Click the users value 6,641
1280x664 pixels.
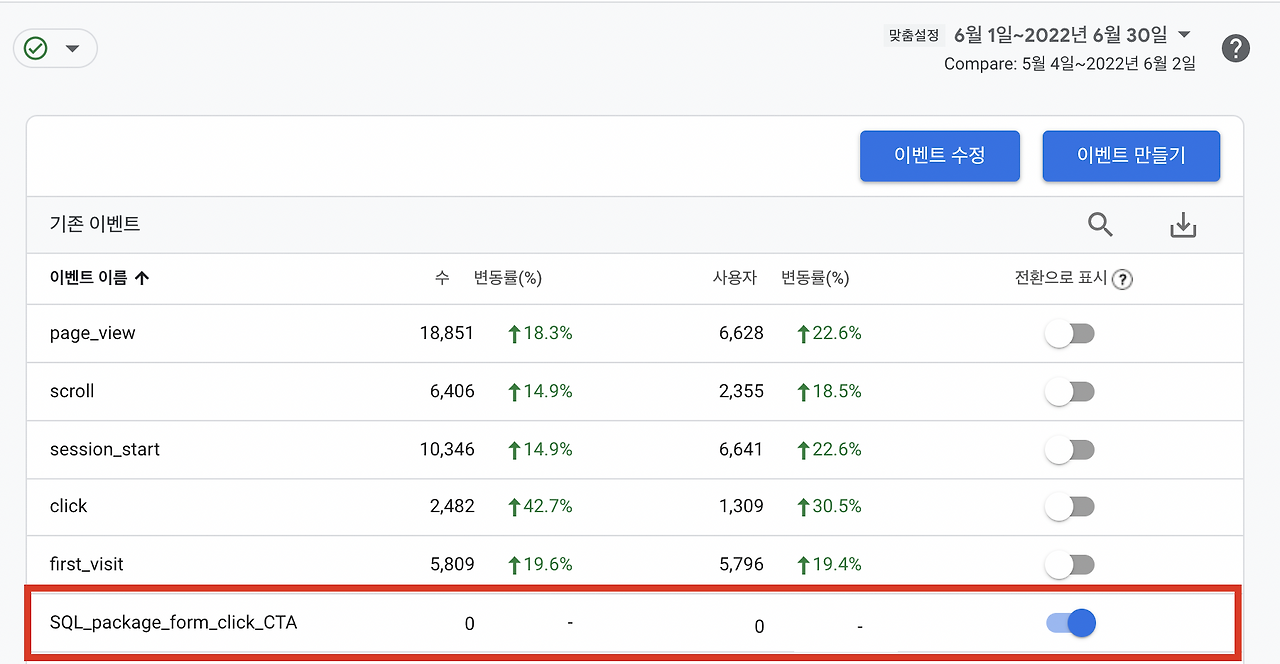[741, 449]
